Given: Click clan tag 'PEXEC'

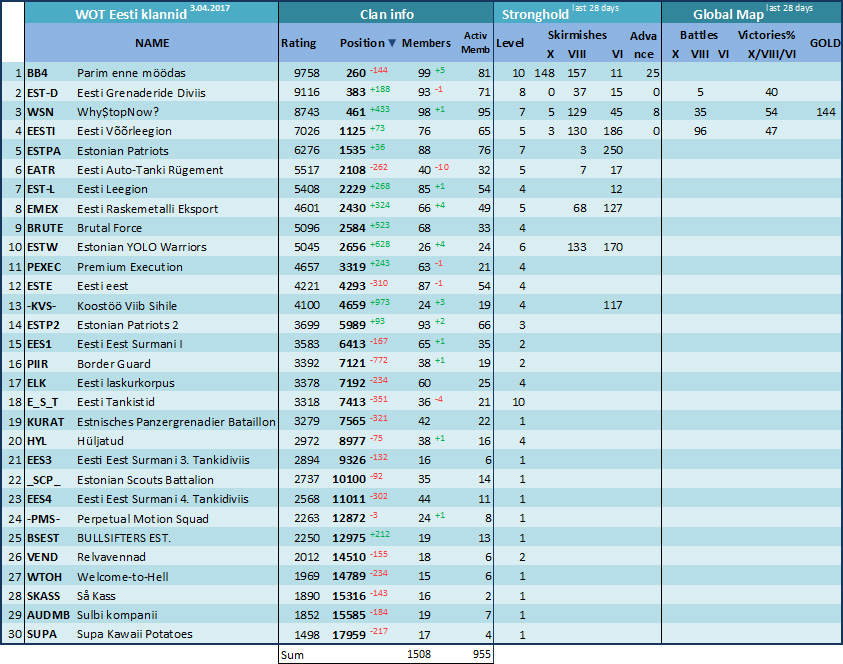Looking at the screenshot, I should [44, 267].
